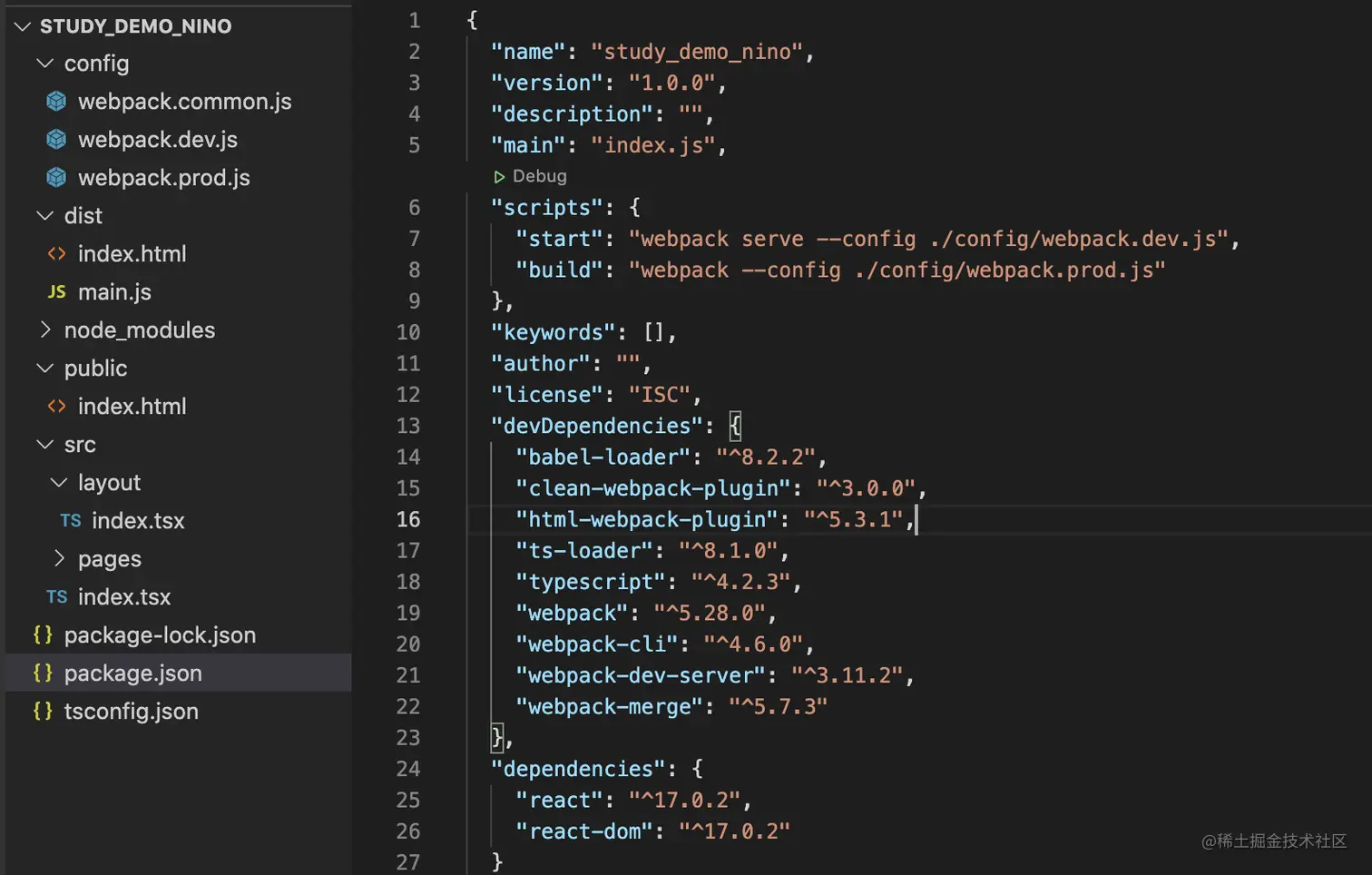1372x875 pixels.
Task: Run the Debug code lens above scripts
Action: [540, 176]
